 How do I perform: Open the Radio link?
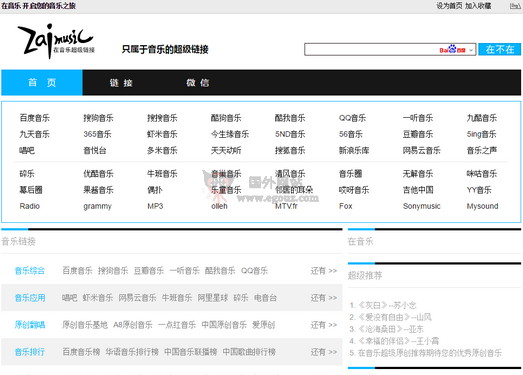click(x=30, y=206)
